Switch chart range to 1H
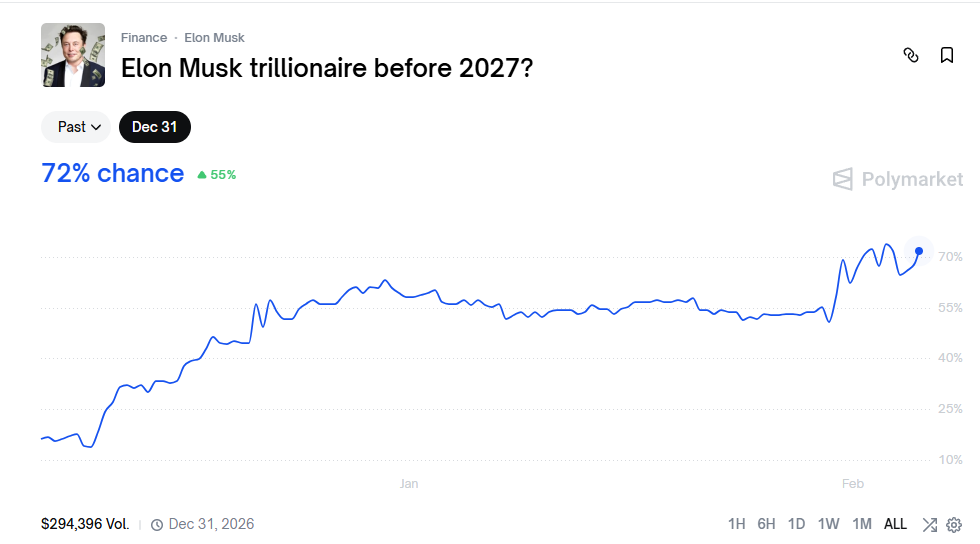 click(x=737, y=524)
